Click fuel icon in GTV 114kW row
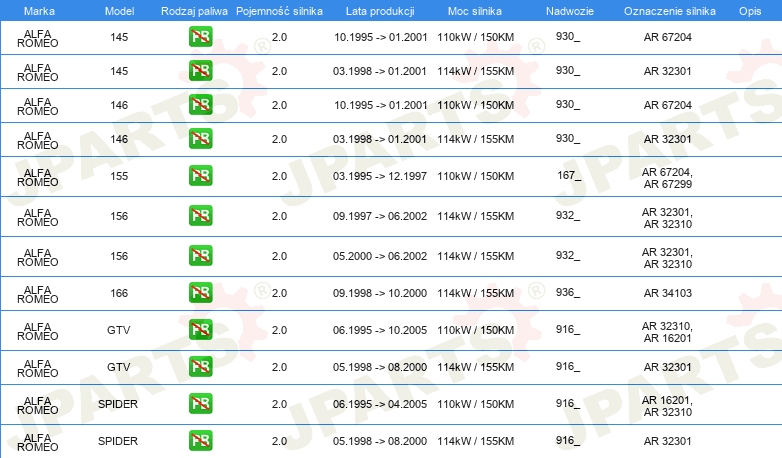 pos(200,367)
